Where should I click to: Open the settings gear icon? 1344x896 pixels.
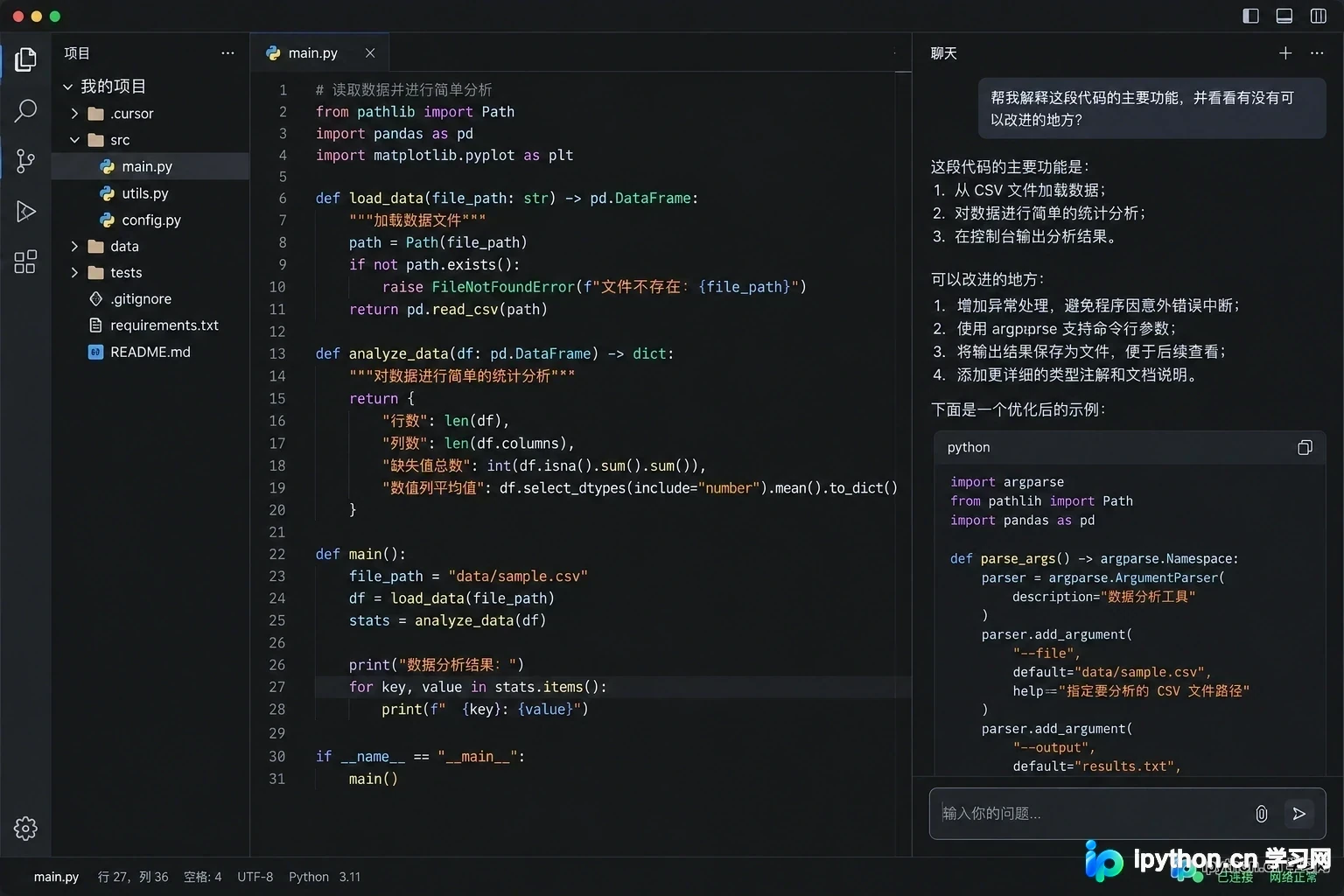(x=25, y=828)
